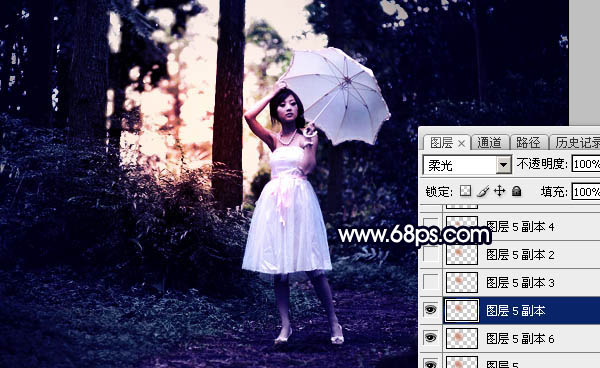This screenshot has width=600, height=368.
Task: Select thumbnail of 图层 5 副本 3
Action: click(x=462, y=282)
